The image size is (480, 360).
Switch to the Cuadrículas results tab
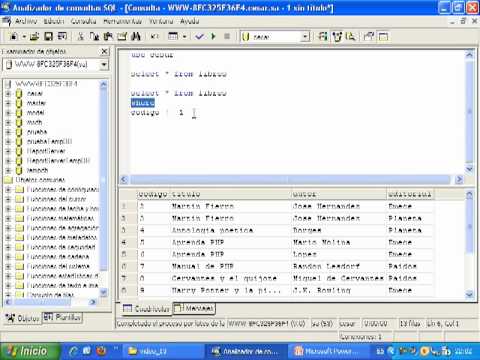pyautogui.click(x=146, y=309)
